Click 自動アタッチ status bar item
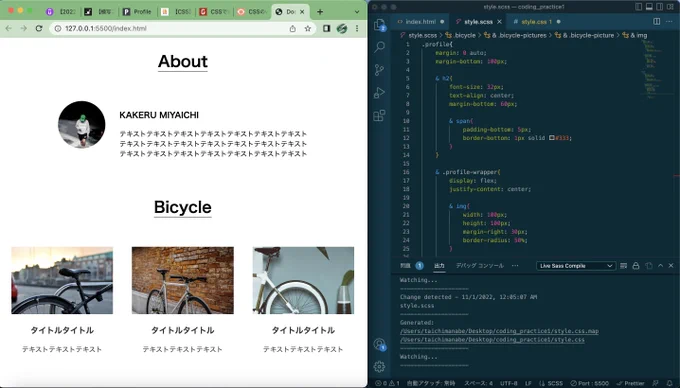The image size is (680, 388). [431, 383]
